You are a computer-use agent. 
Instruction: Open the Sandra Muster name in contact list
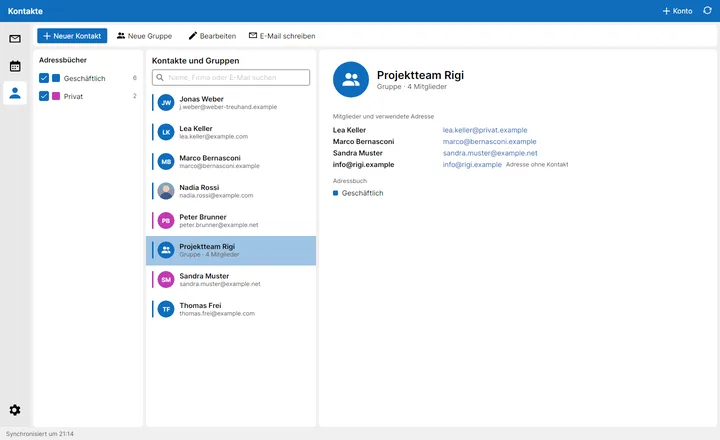click(x=204, y=276)
